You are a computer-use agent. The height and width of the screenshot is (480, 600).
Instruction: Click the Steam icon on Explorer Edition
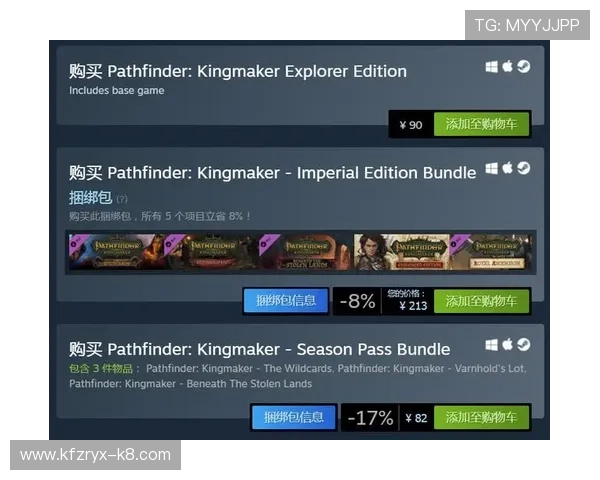point(523,67)
